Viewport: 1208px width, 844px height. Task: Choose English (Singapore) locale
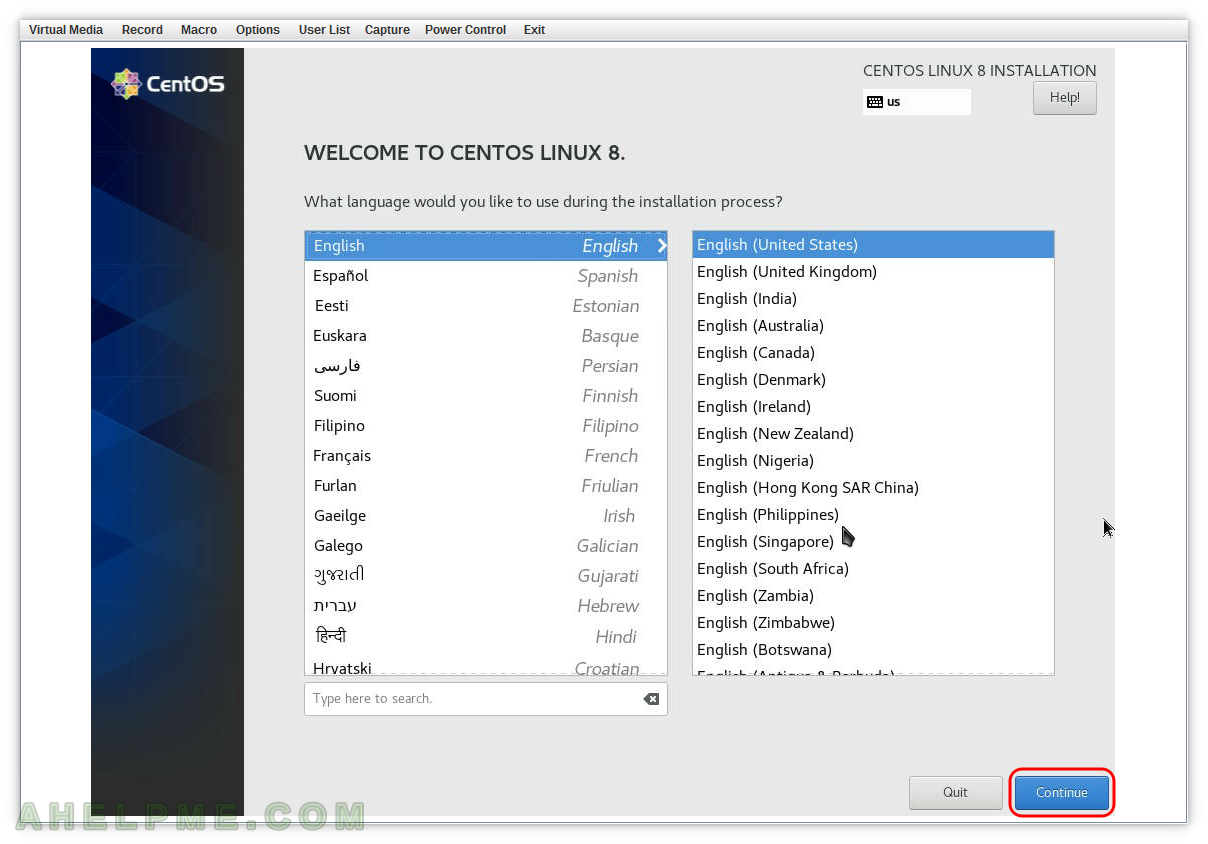[873, 542]
